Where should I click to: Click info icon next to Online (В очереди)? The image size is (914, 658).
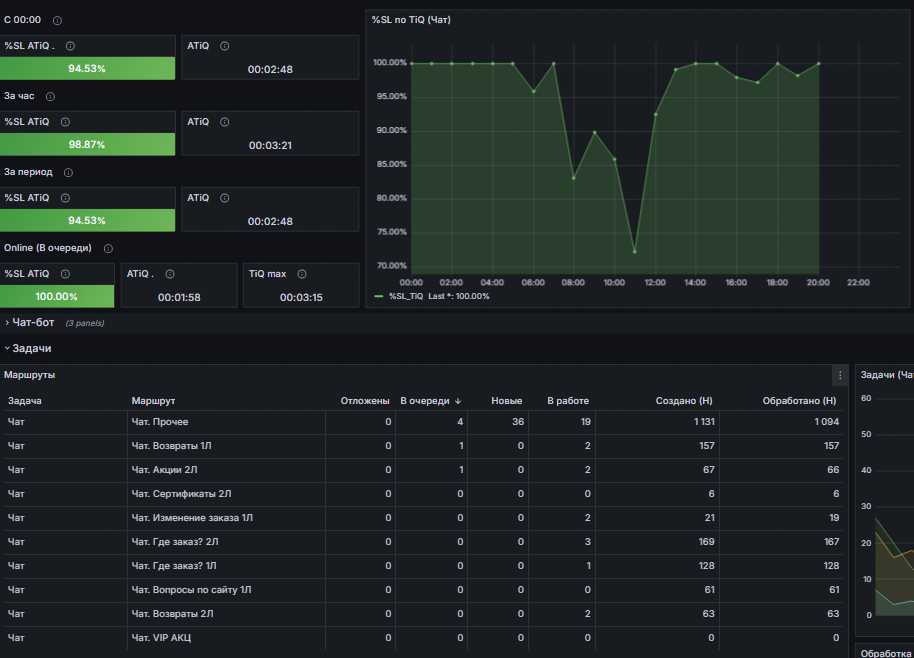(x=108, y=249)
